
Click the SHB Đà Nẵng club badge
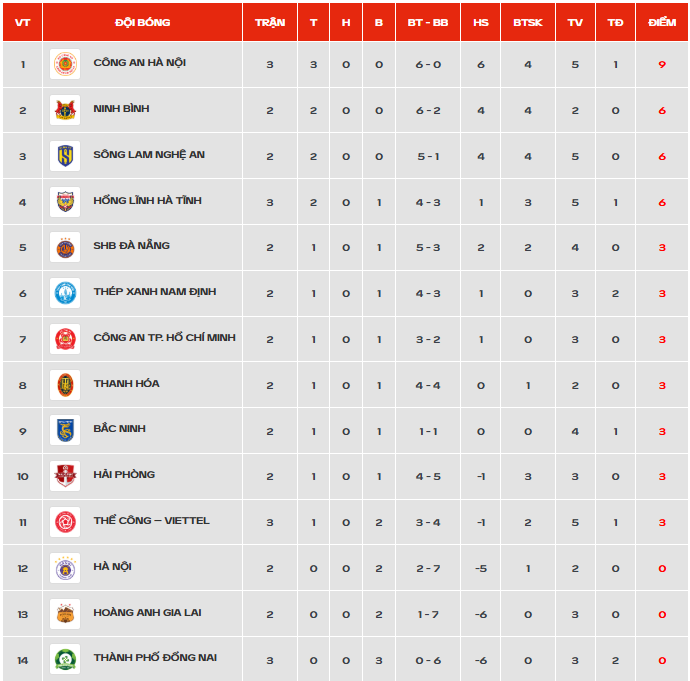65,247
